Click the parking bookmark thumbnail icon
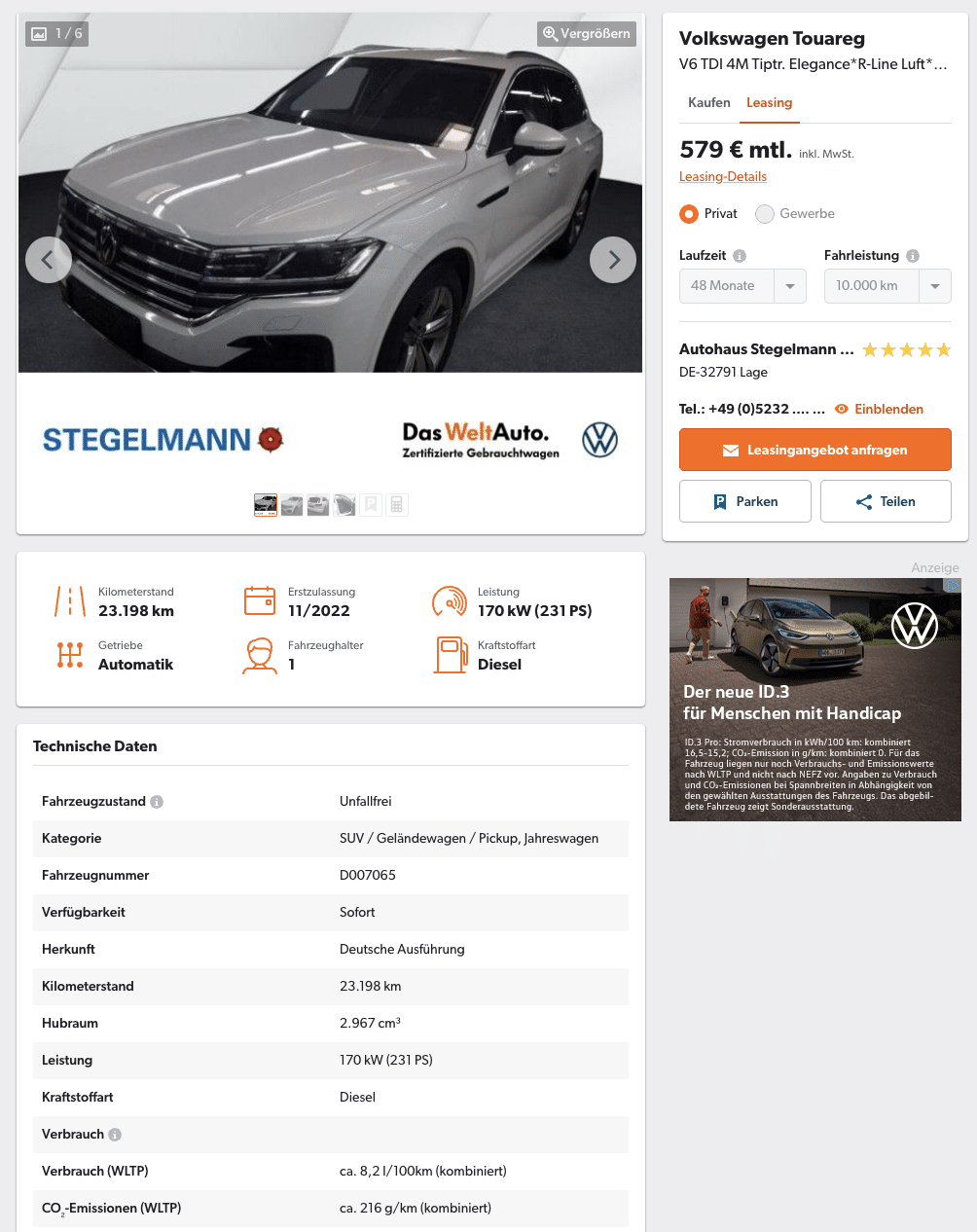Image resolution: width=977 pixels, height=1232 pixels. coord(370,505)
